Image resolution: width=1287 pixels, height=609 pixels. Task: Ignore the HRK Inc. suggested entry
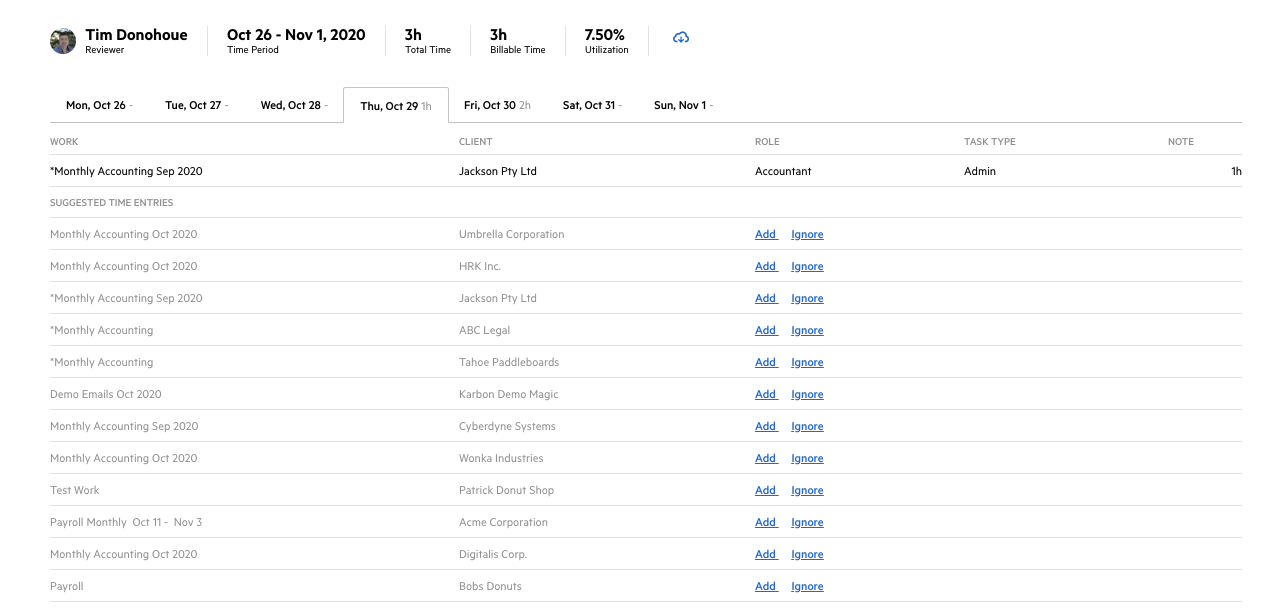pos(807,267)
